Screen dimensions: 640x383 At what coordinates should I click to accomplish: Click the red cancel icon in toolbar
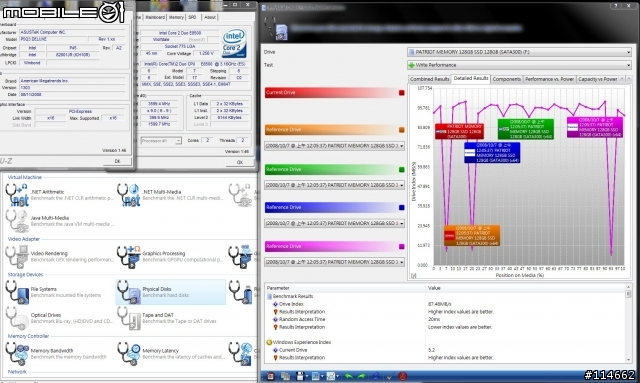[403, 376]
